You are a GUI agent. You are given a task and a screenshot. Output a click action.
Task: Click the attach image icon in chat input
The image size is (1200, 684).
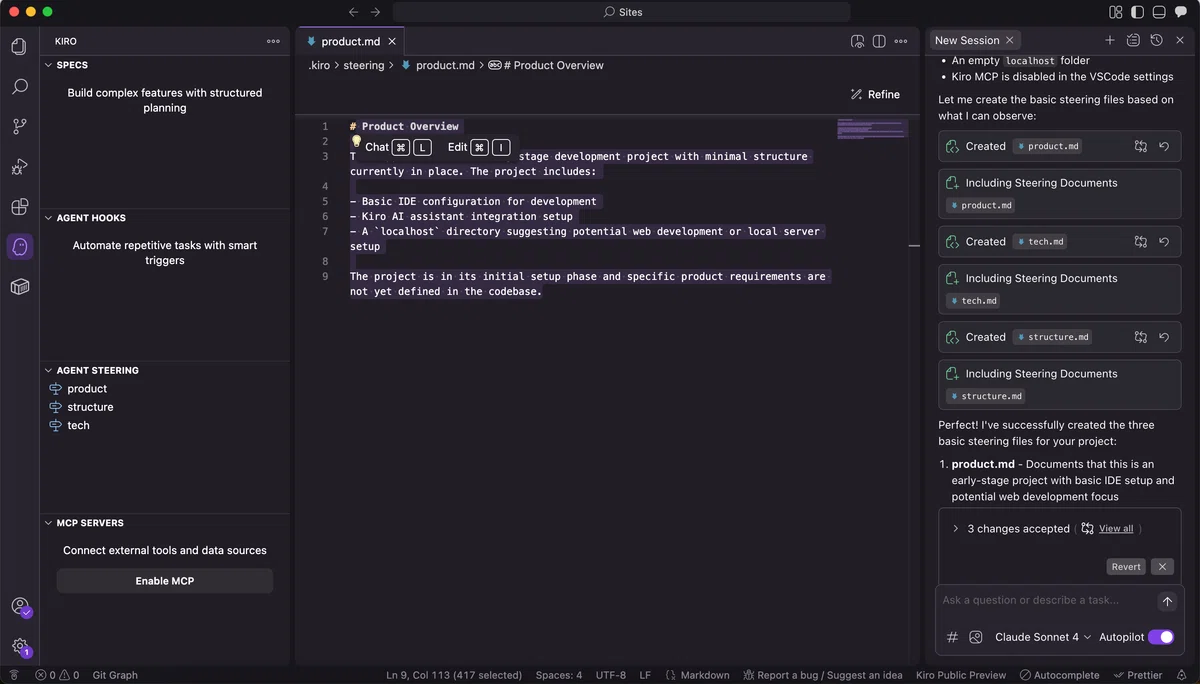point(976,637)
